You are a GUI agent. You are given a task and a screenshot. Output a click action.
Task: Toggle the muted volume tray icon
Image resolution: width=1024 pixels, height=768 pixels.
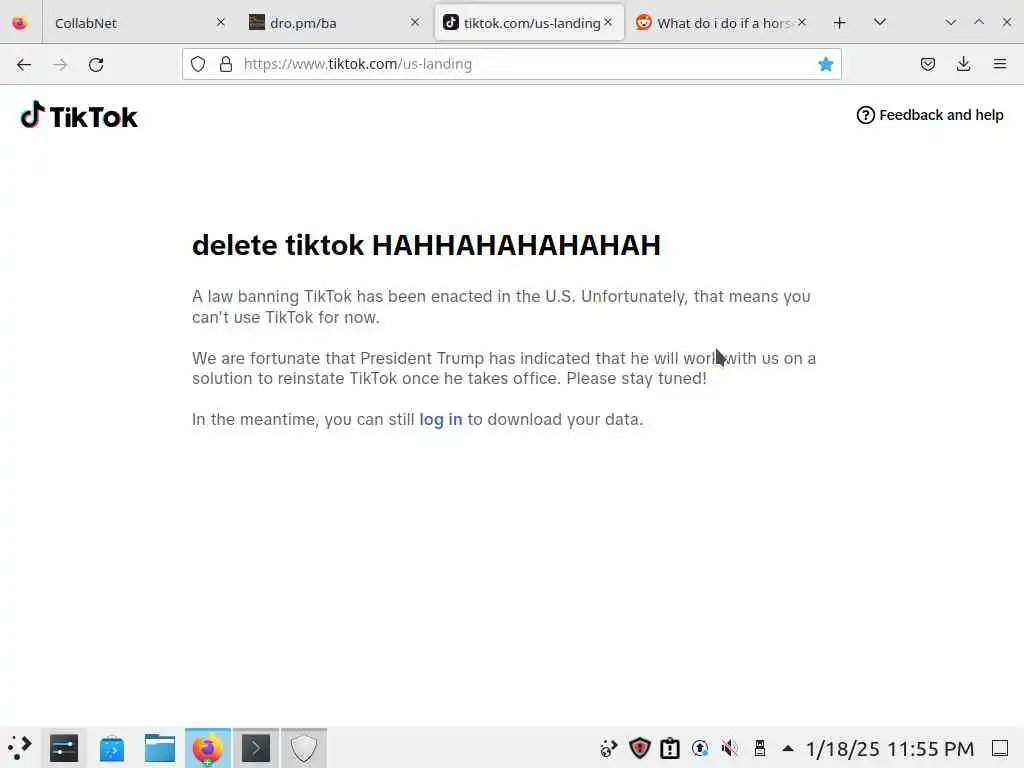point(729,748)
